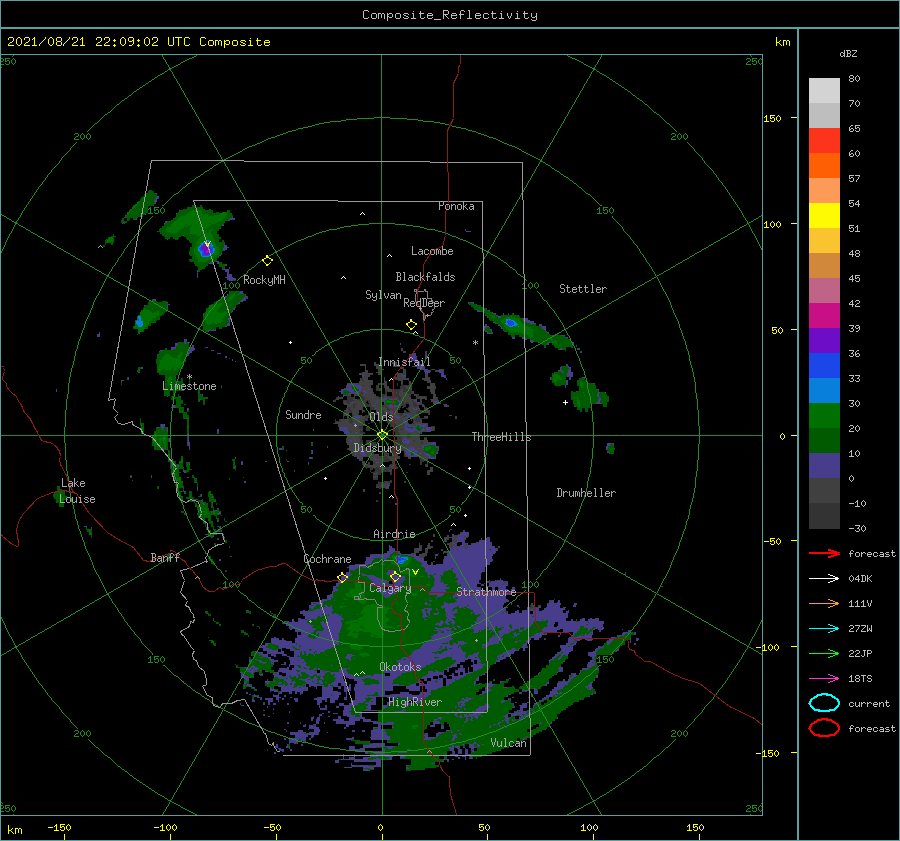Click the Olds city label
The image size is (900, 841).
(381, 417)
